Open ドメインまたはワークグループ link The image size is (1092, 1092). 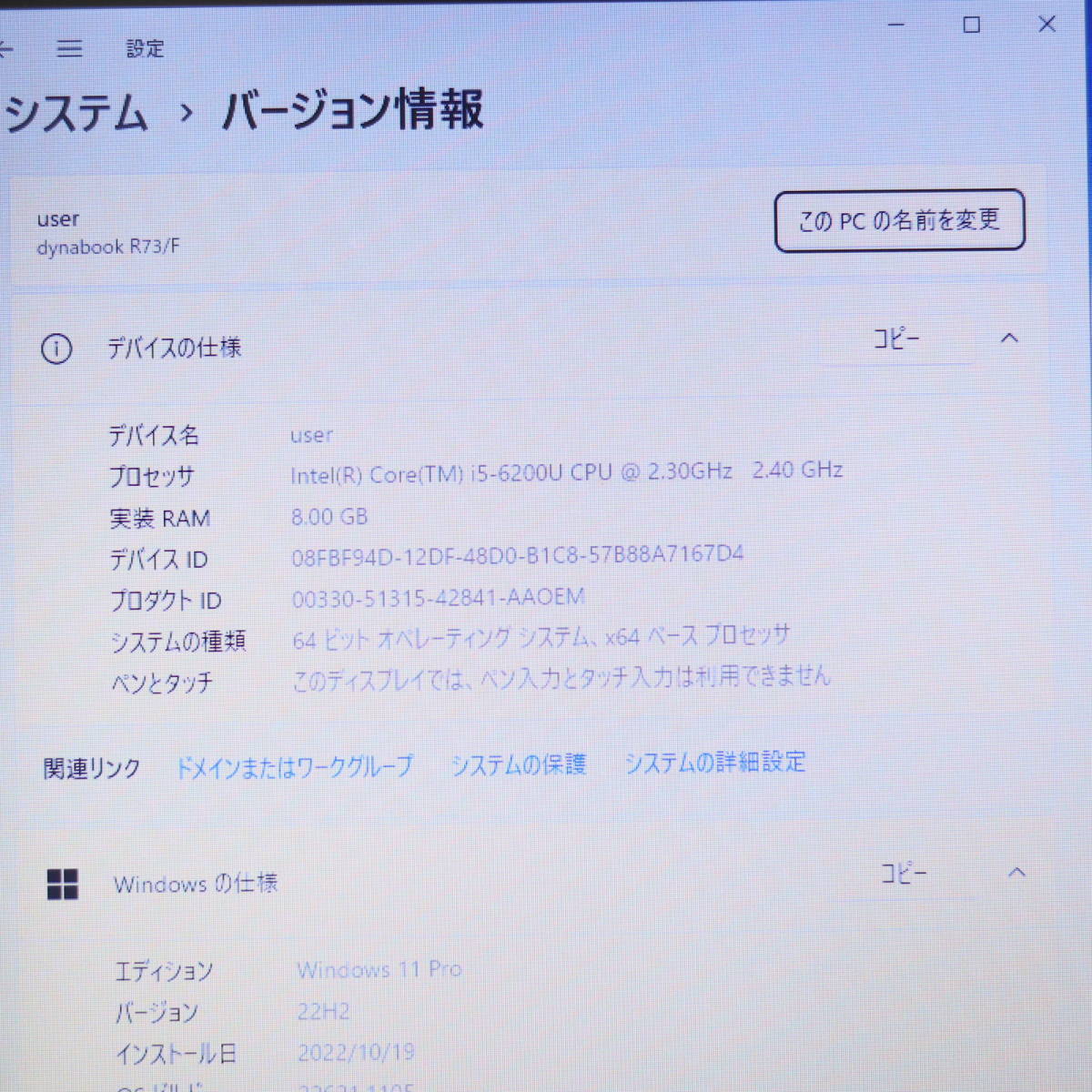294,767
